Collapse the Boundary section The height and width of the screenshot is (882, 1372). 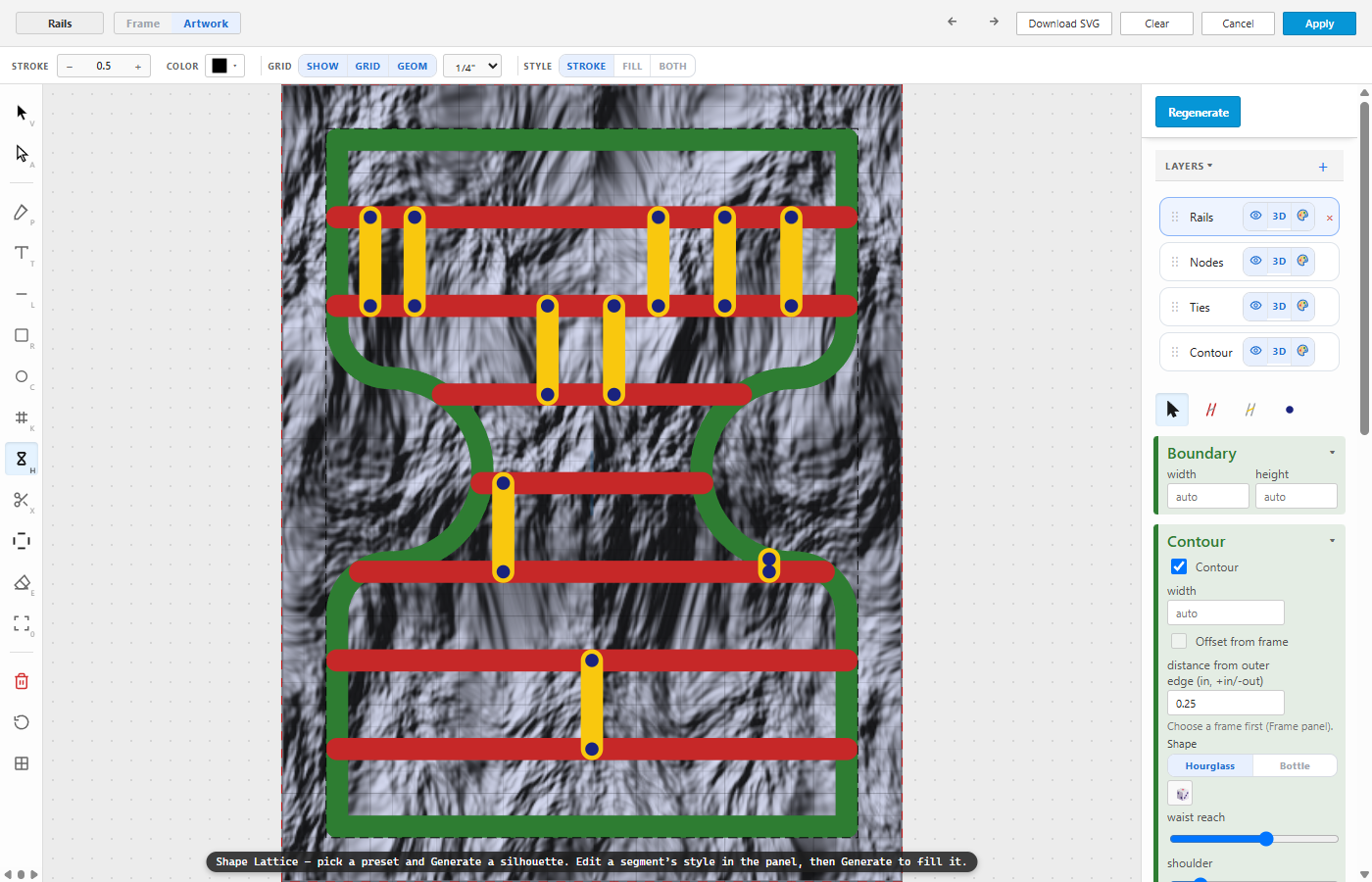[x=1332, y=453]
